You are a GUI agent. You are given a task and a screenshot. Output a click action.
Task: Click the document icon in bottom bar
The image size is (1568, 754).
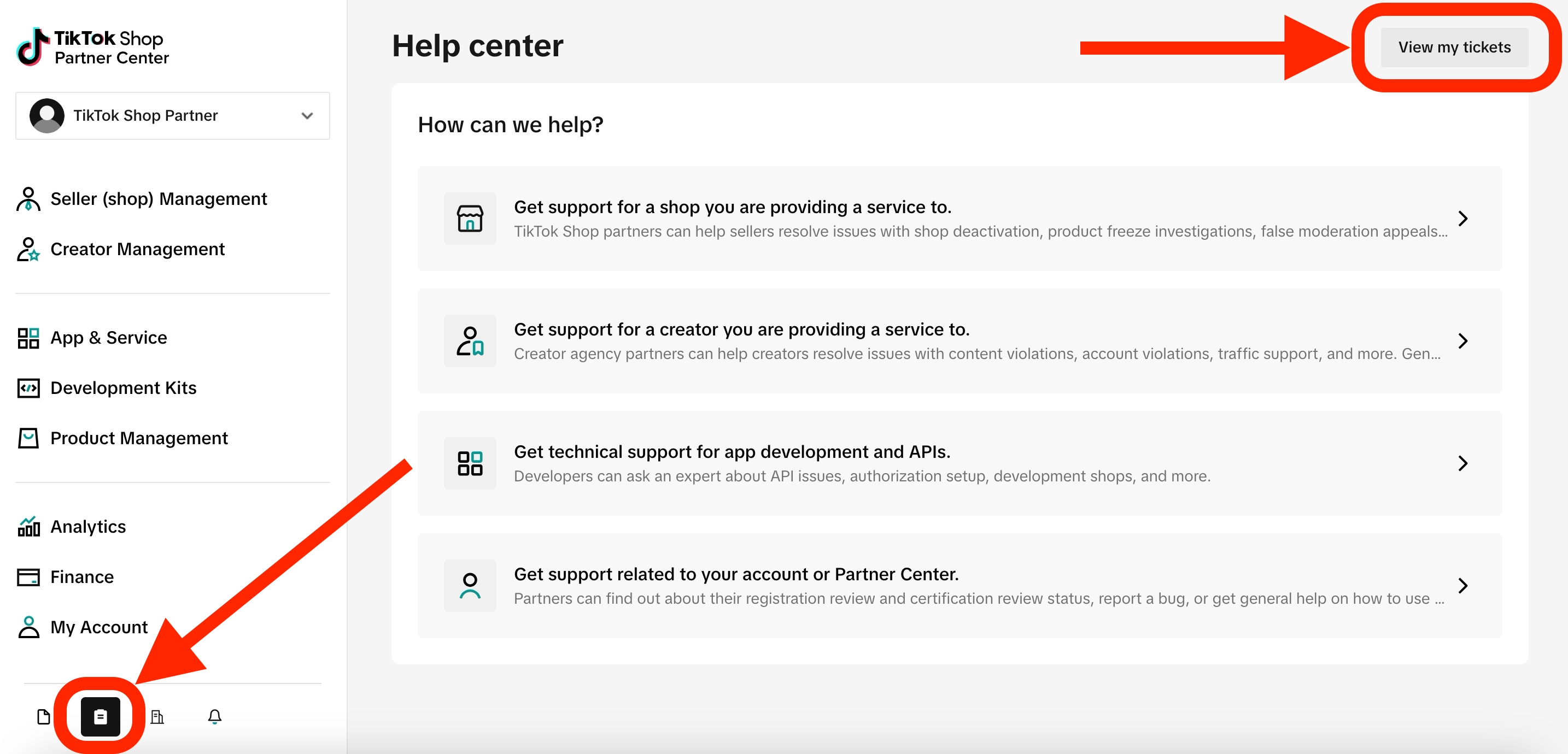point(44,716)
